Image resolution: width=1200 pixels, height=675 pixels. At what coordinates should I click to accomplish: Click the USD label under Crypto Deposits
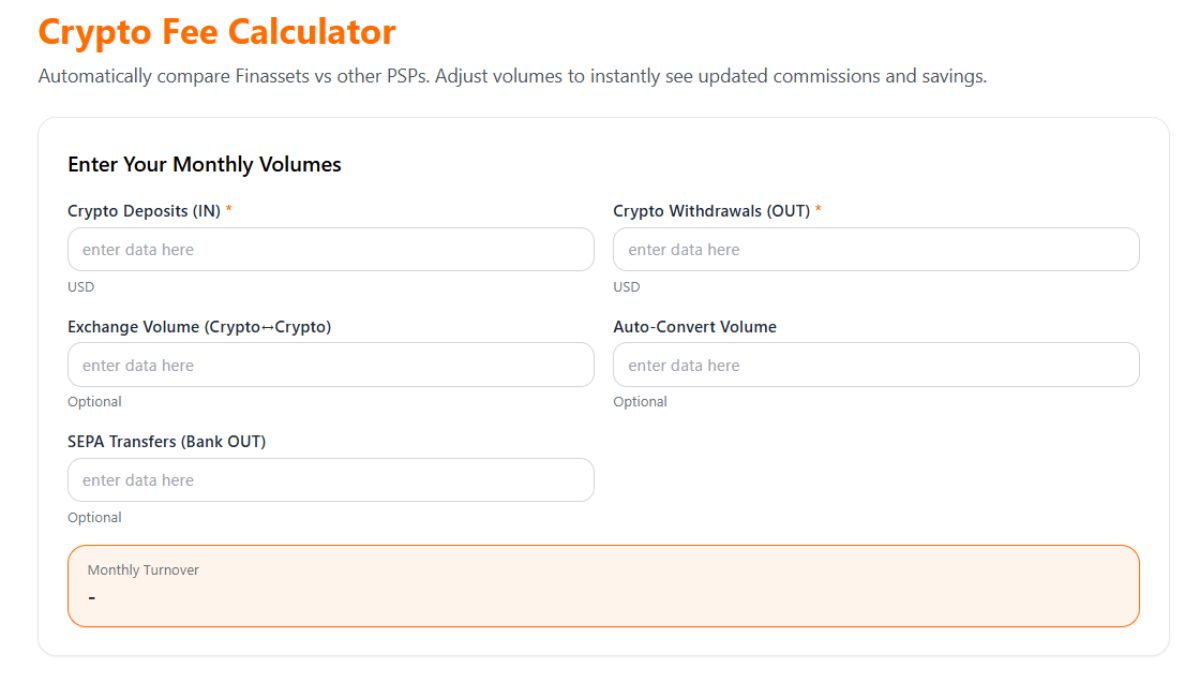81,287
